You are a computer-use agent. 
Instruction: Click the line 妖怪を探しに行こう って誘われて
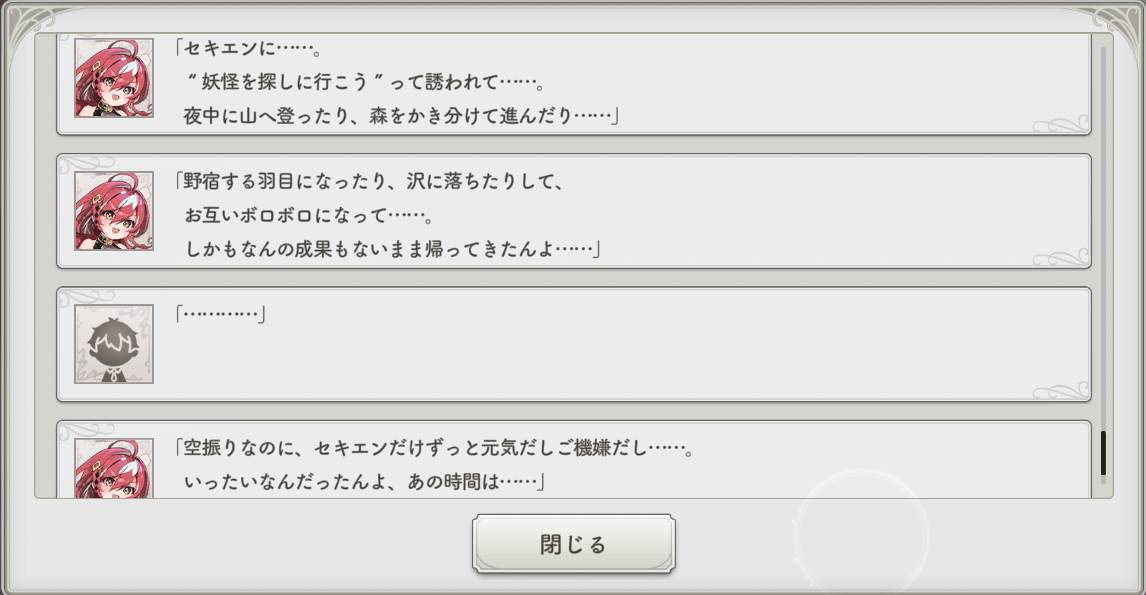367,82
